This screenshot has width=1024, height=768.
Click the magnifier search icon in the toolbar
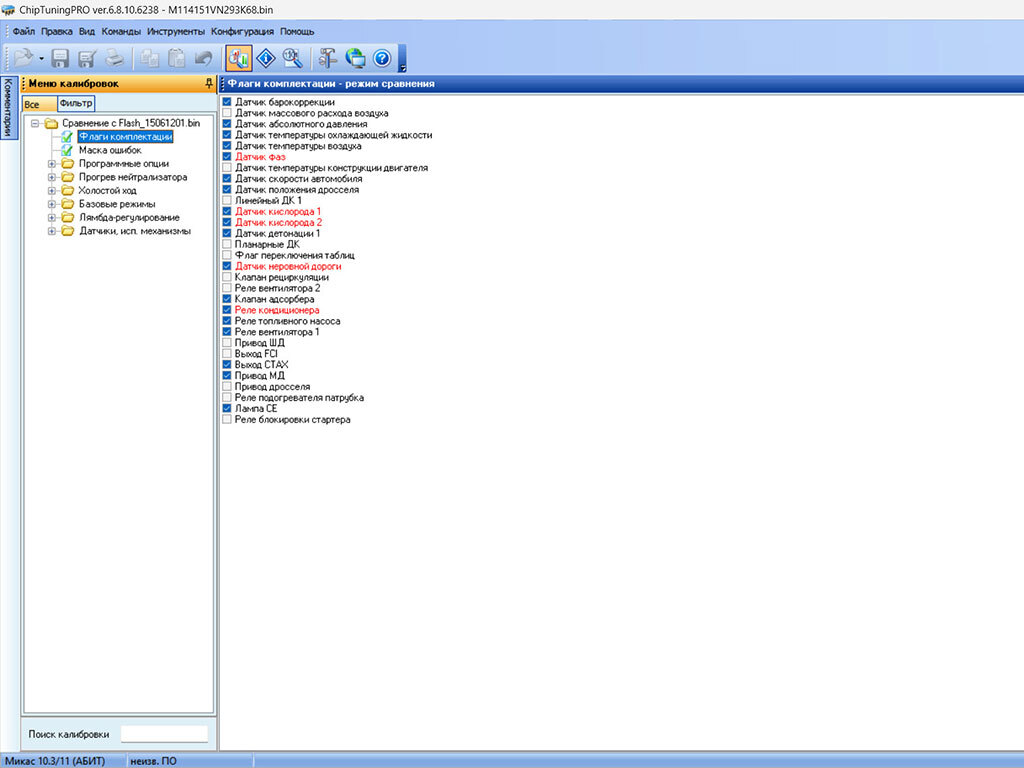292,58
